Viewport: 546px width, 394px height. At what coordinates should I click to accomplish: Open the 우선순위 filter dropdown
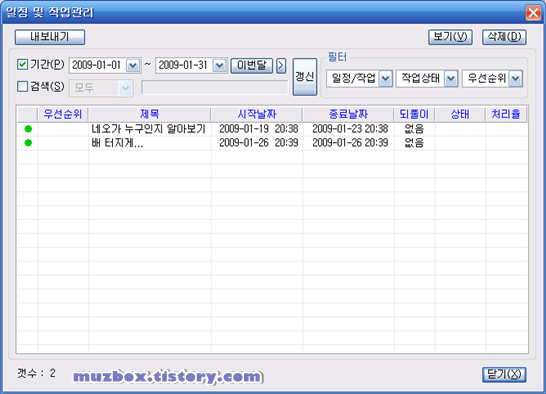point(515,78)
